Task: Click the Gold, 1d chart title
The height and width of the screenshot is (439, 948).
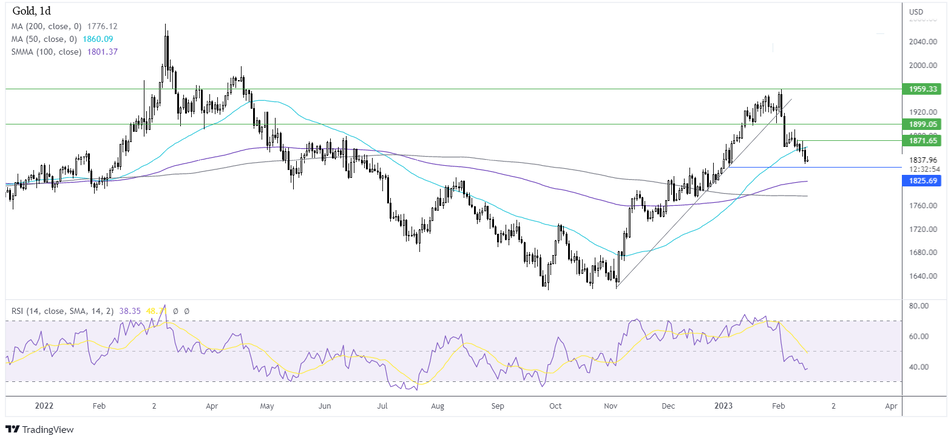Action: (x=29, y=10)
